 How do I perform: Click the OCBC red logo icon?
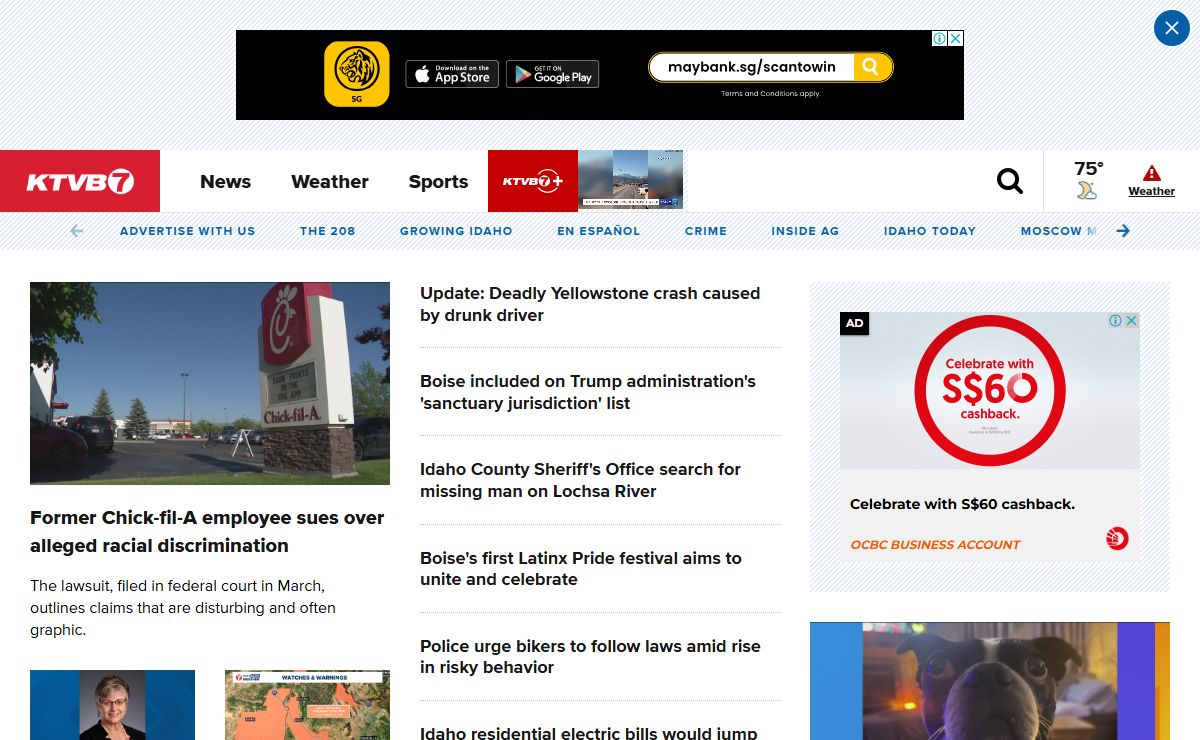(1117, 538)
